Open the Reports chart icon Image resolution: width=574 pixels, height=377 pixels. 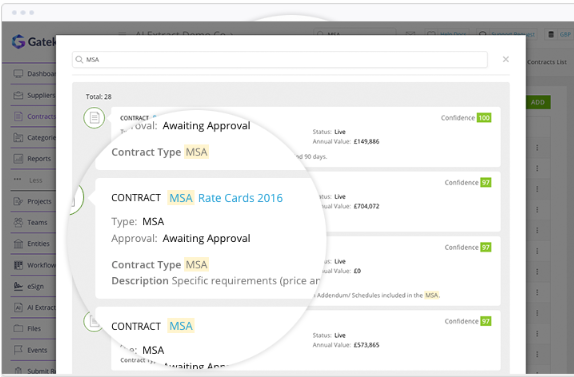(x=18, y=158)
